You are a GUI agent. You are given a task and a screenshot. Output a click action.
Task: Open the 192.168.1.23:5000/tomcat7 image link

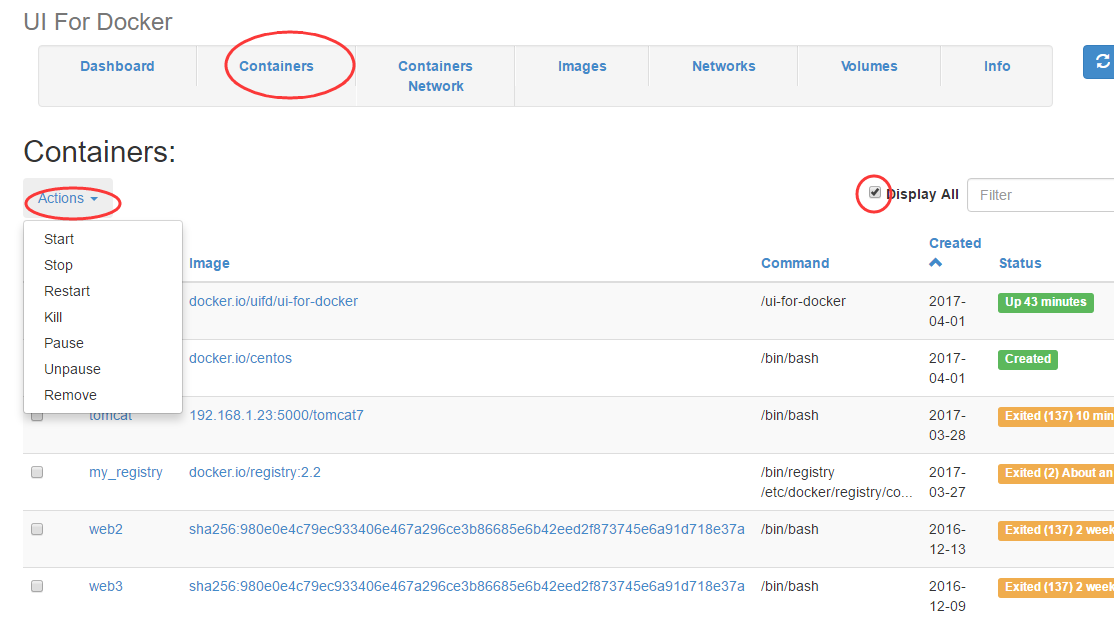pyautogui.click(x=276, y=415)
